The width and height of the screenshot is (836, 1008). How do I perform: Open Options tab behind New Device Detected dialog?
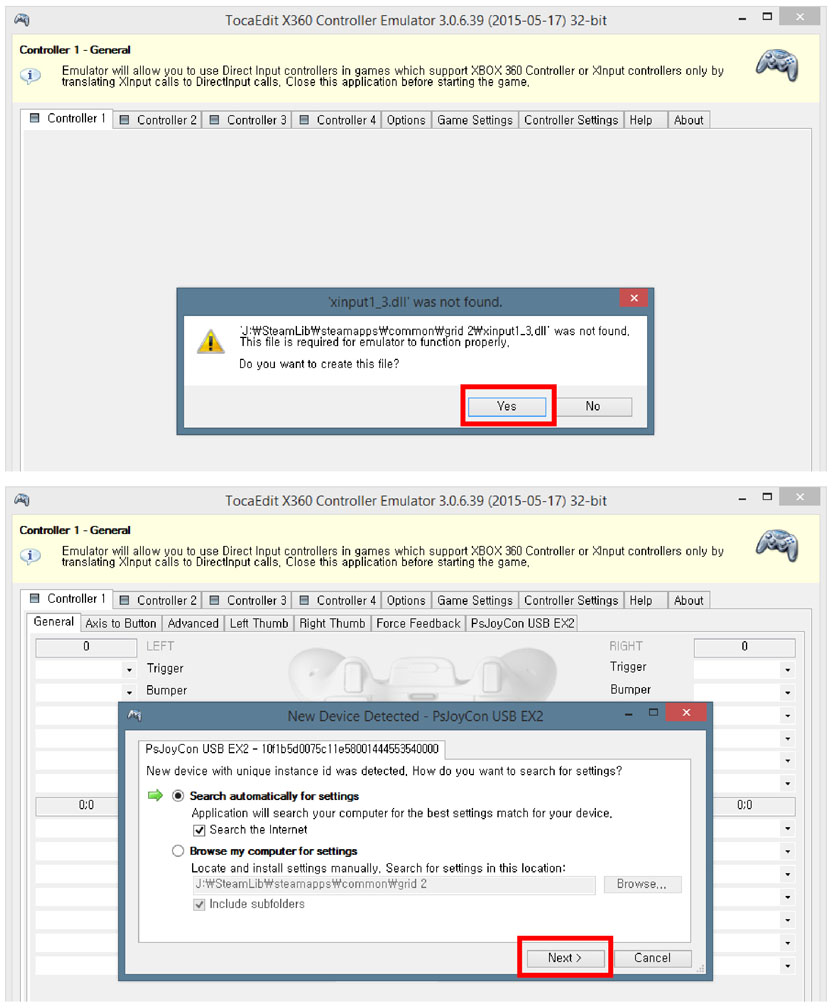point(406,600)
